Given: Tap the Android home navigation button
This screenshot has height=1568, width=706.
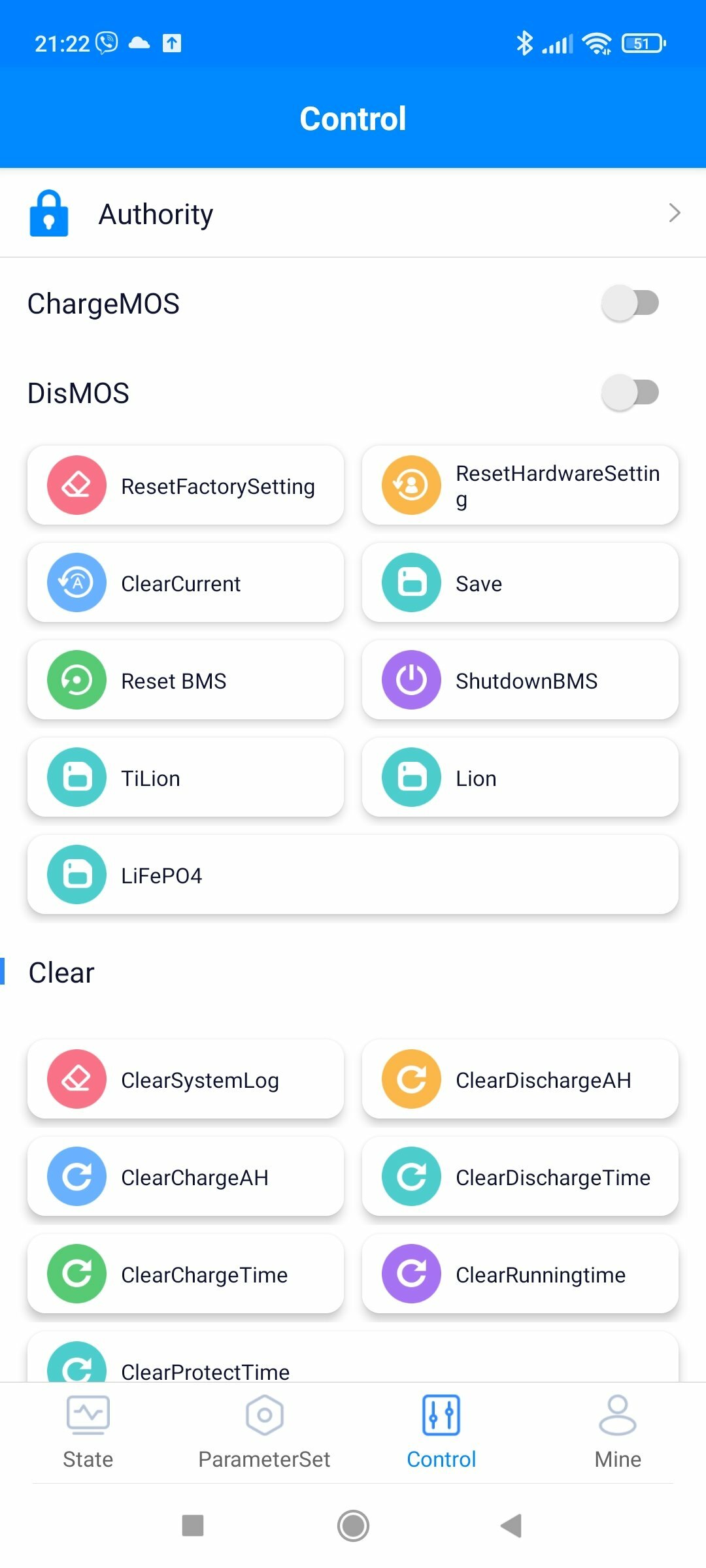Looking at the screenshot, I should coord(353,1526).
